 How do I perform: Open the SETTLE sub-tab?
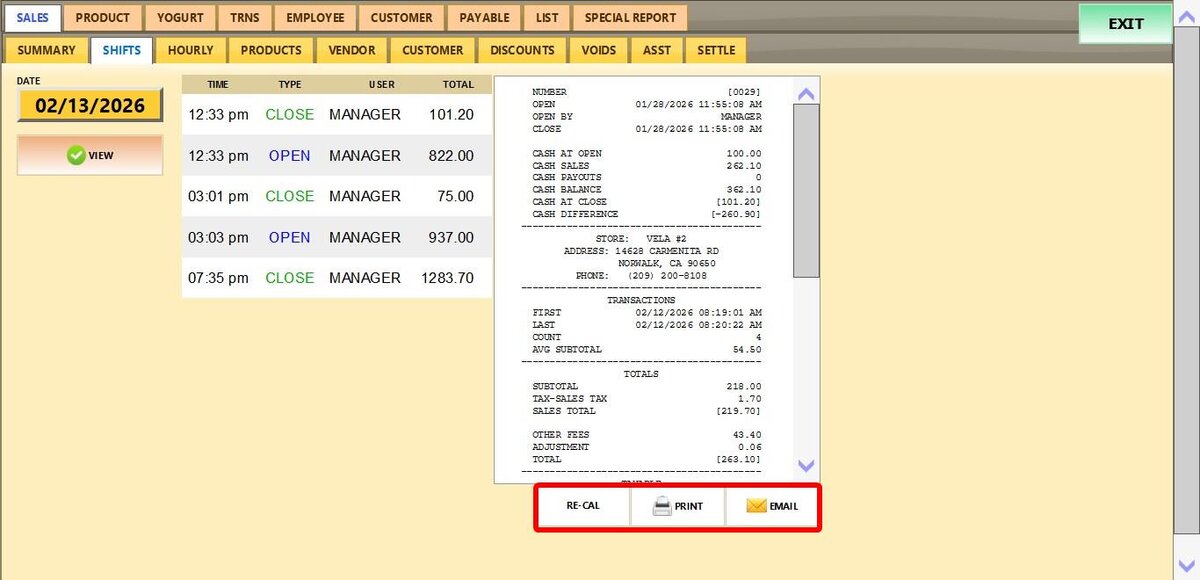tap(716, 50)
